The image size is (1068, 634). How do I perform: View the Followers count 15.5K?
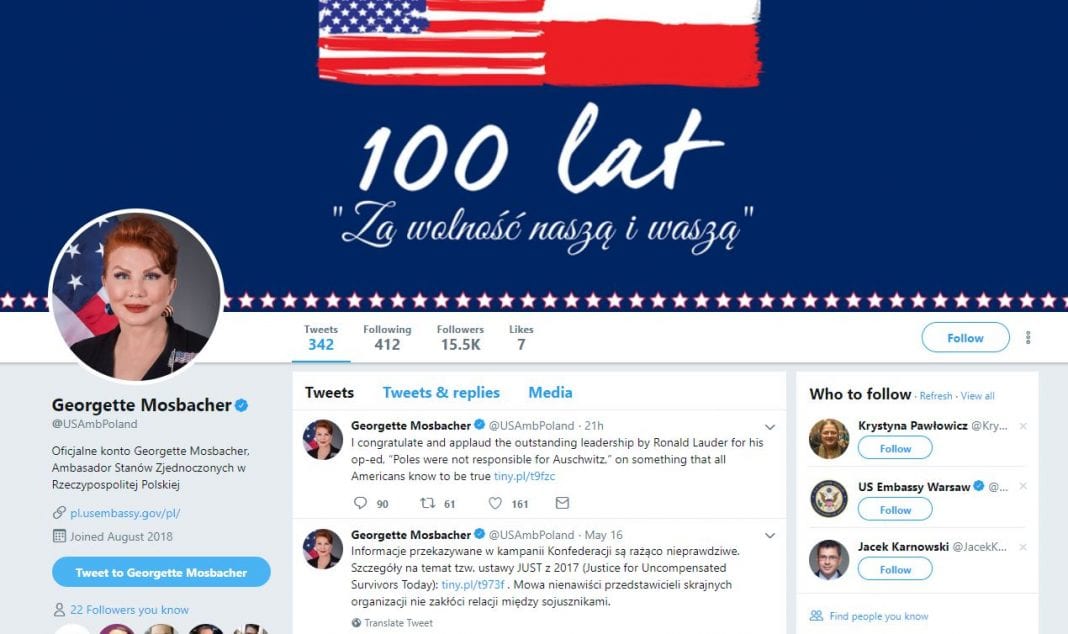[x=460, y=338]
